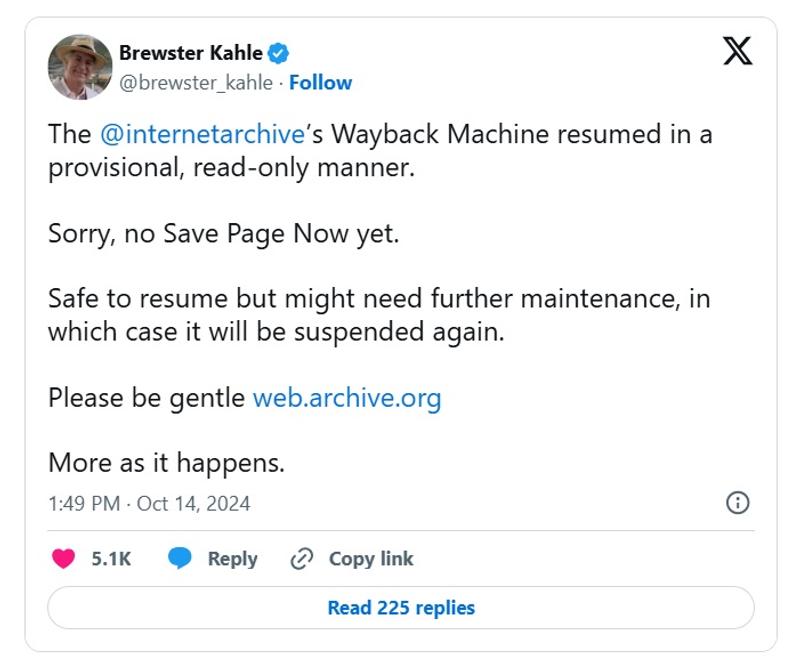The image size is (800, 664).
Task: Click the Copy link text
Action: coord(371,559)
